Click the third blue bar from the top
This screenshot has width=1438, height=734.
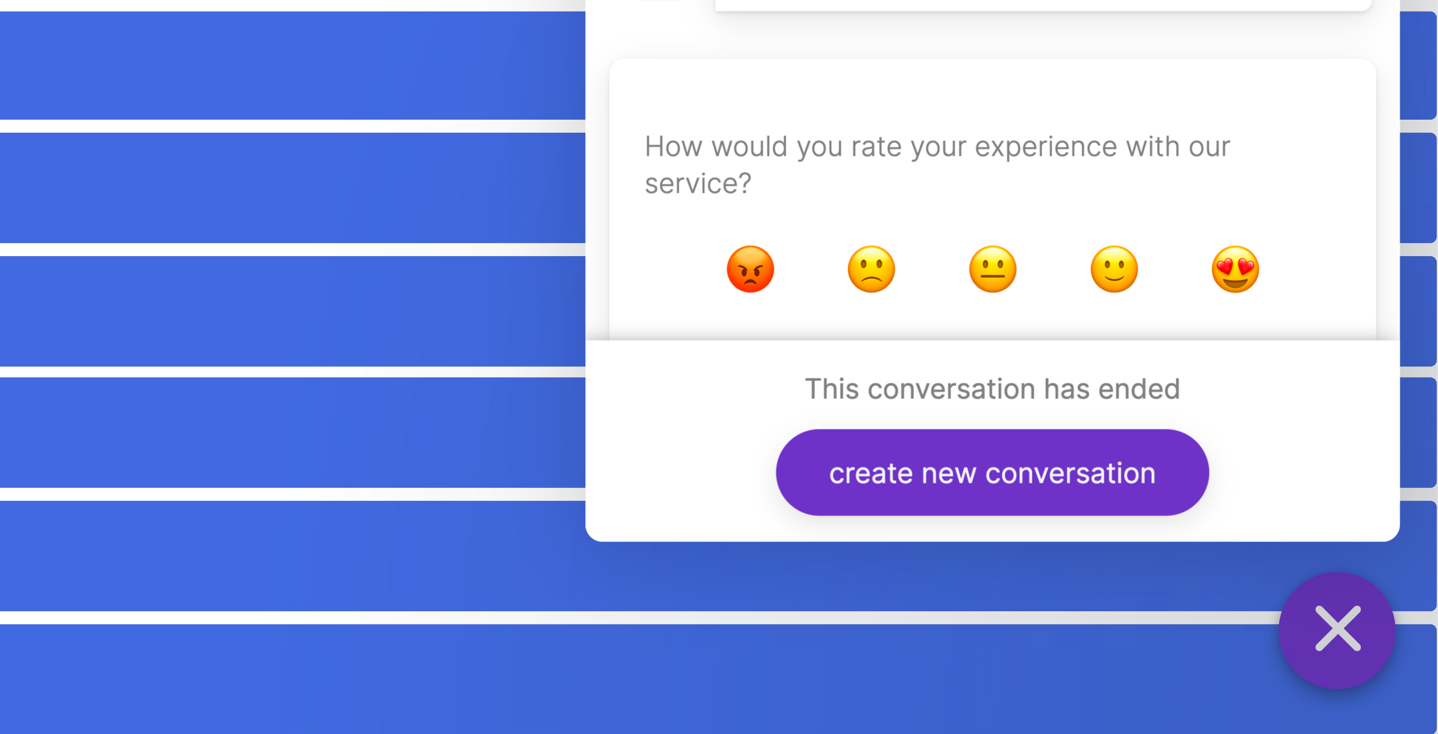[292, 311]
